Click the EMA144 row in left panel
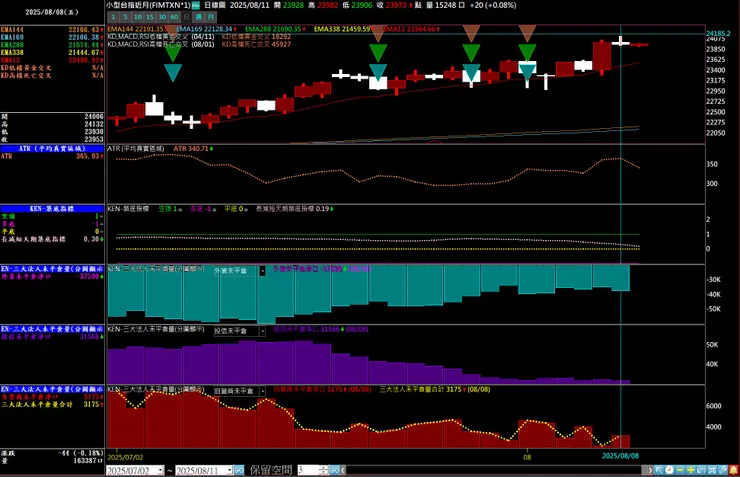The image size is (740, 477). click(52, 30)
